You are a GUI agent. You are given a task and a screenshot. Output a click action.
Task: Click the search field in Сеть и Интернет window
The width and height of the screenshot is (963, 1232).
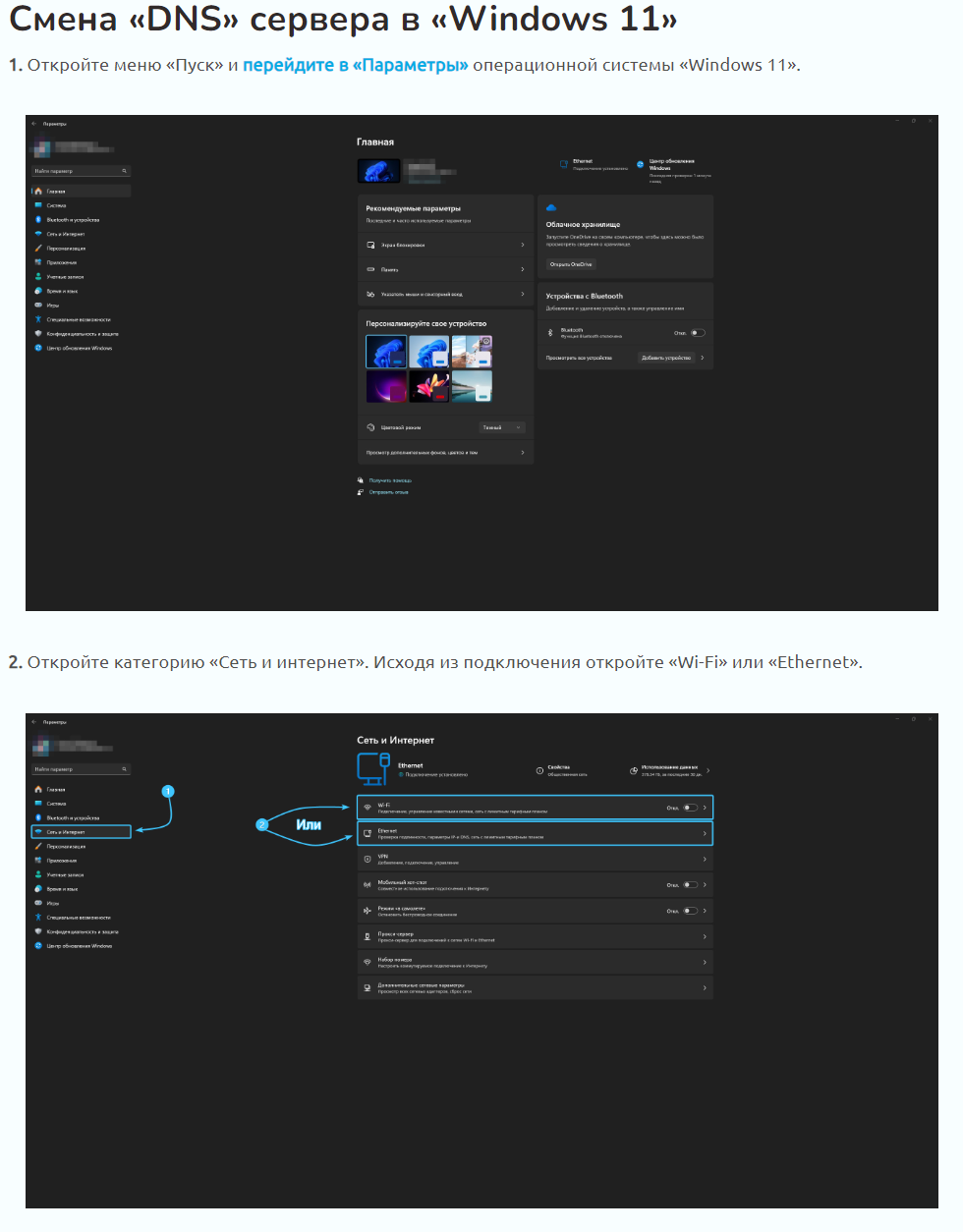[x=82, y=769]
